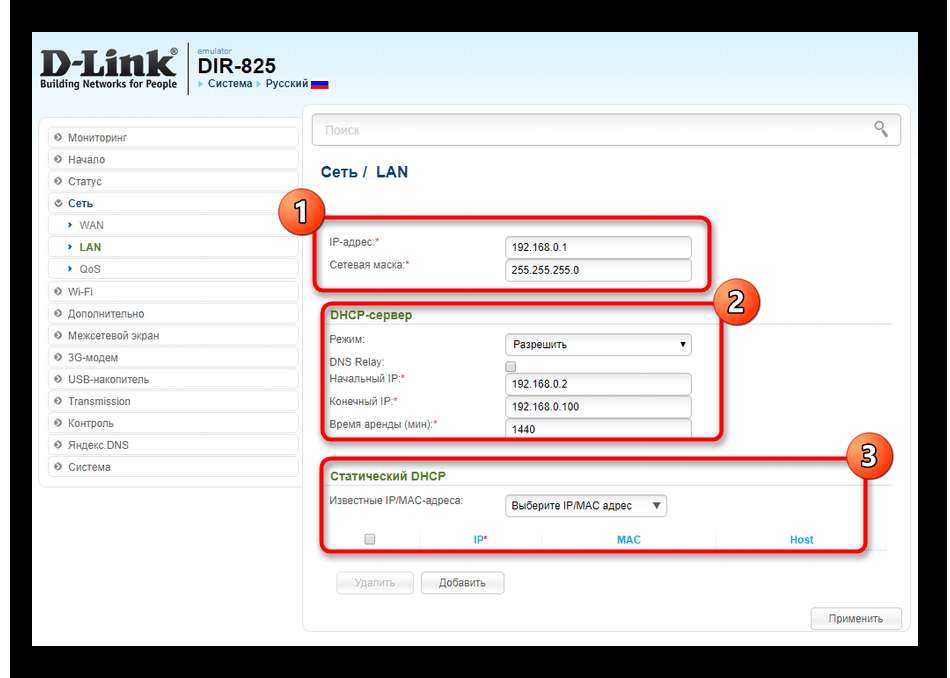Click bullet icon beside Межсетевой экран

coord(58,335)
